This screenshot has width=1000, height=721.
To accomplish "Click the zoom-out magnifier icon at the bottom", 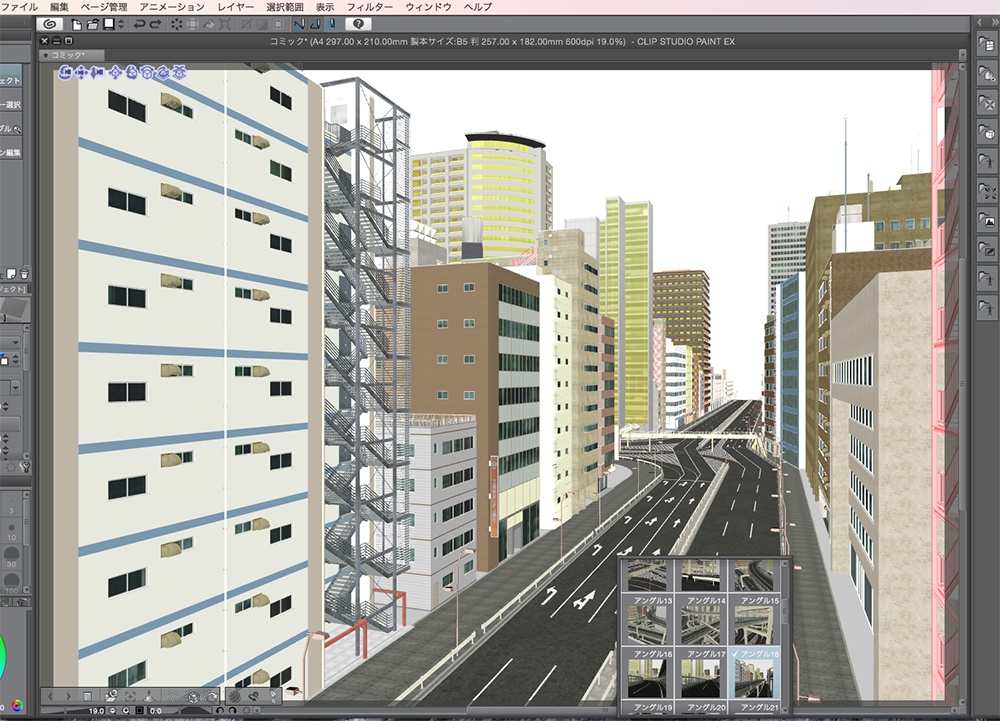I will click(112, 710).
